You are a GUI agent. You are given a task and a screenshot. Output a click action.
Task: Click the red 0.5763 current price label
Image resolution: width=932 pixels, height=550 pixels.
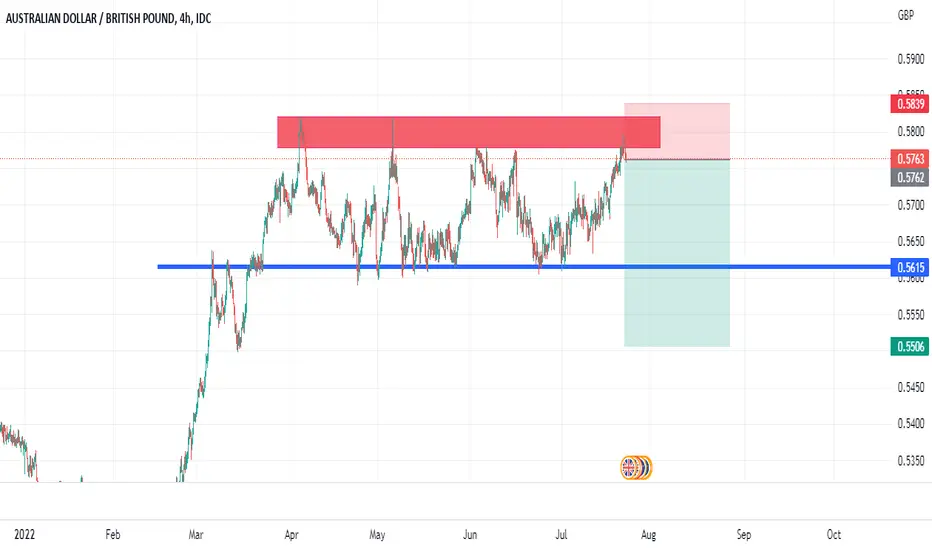910,159
